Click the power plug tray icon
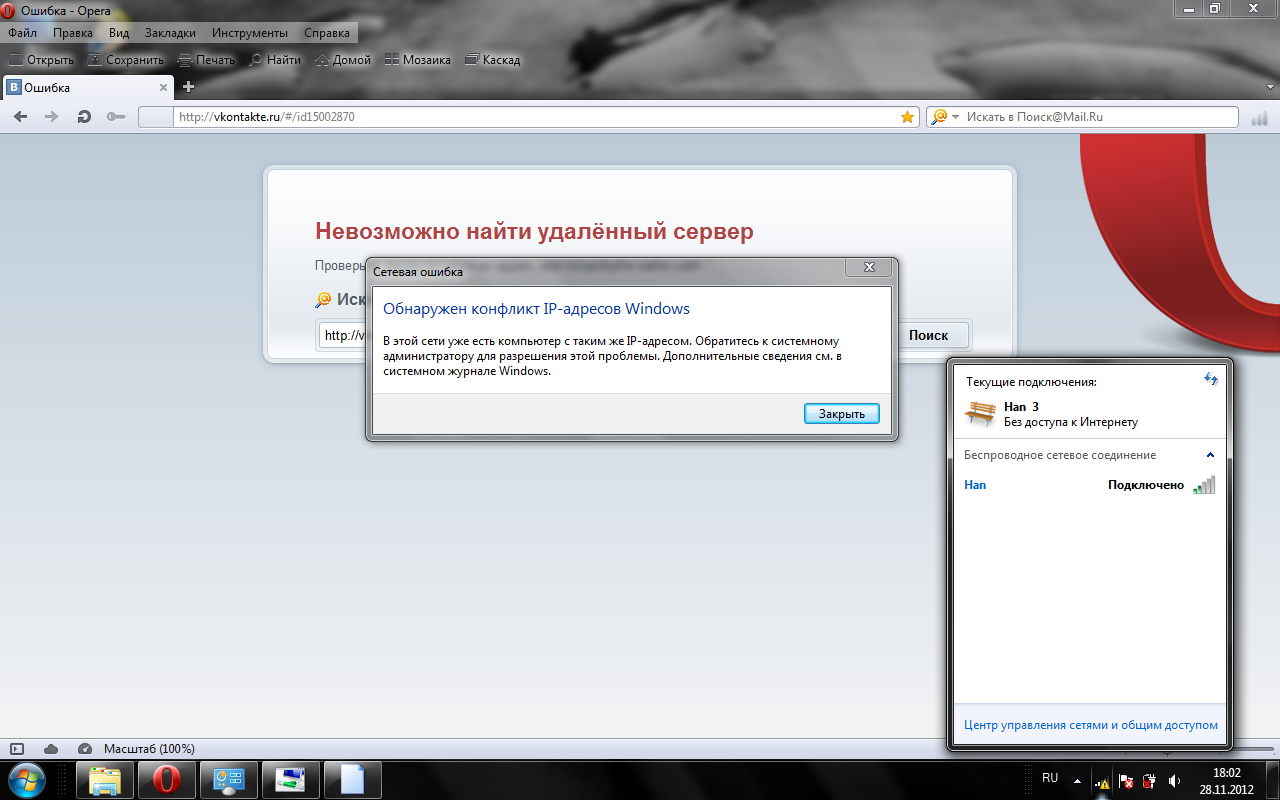This screenshot has height=800, width=1280. 1150,780
